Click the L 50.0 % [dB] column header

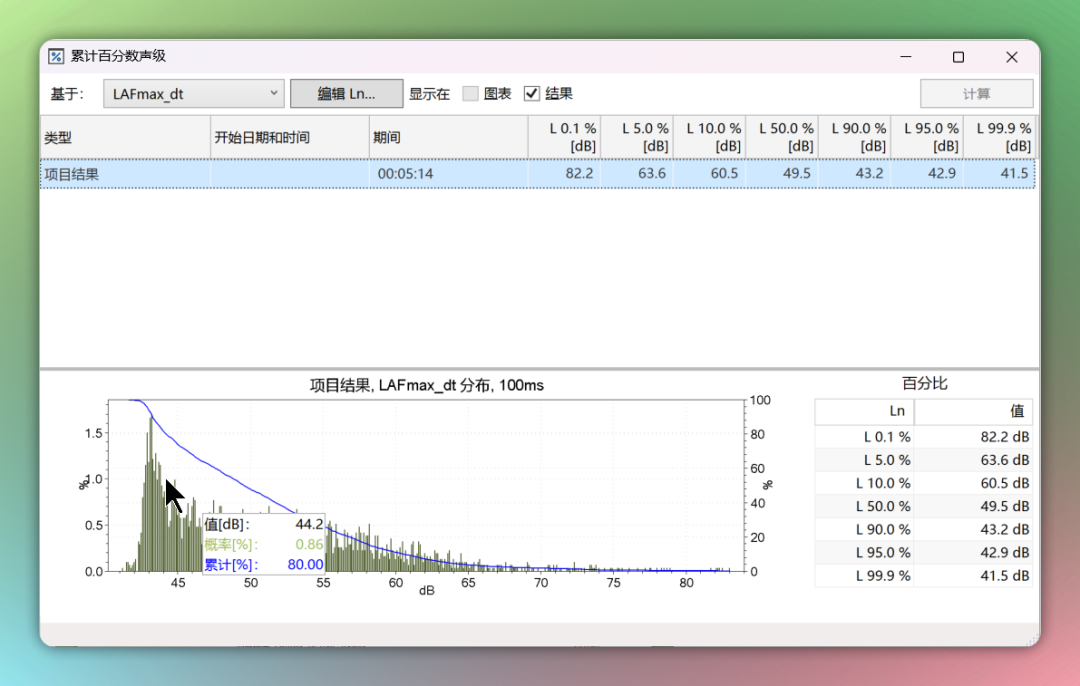point(784,137)
